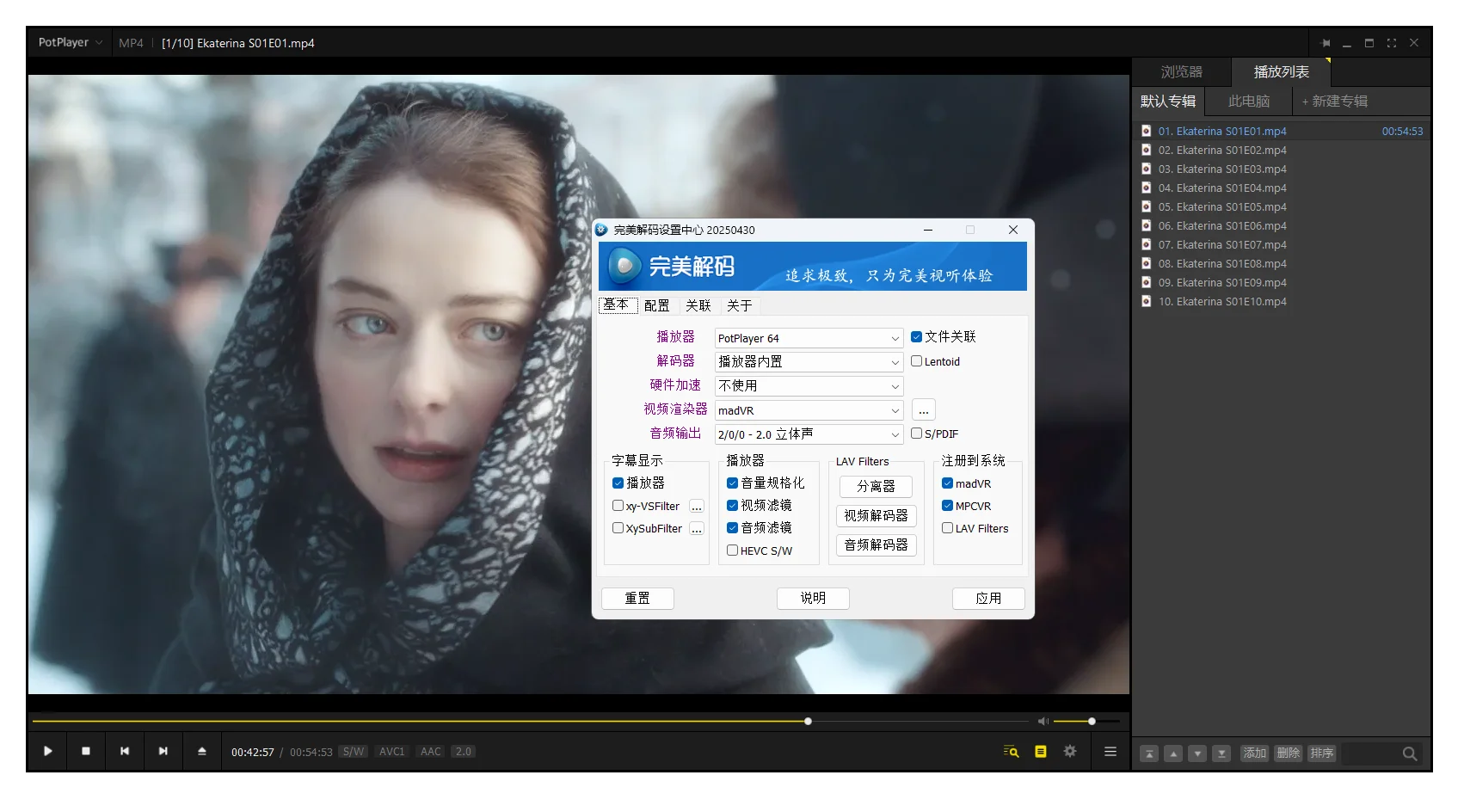Enable the HEVC S/W checkbox

point(733,551)
